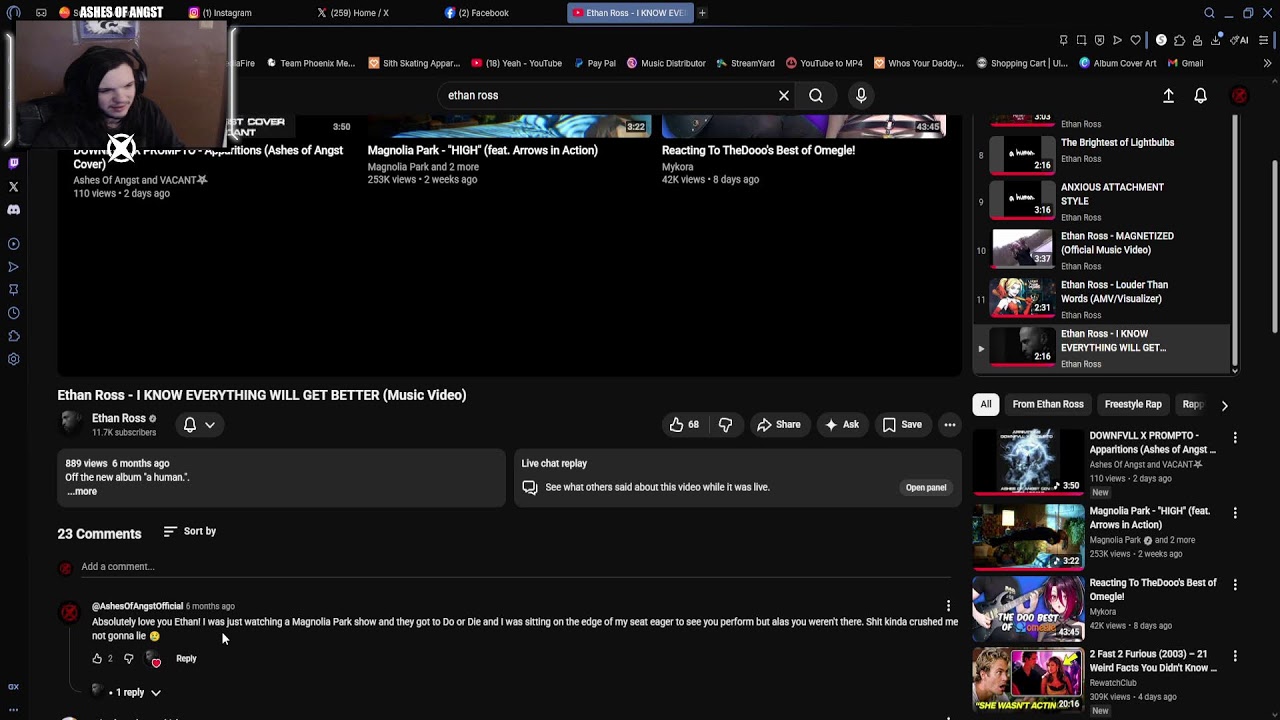Click the YouTube search magnifier button

pos(816,95)
